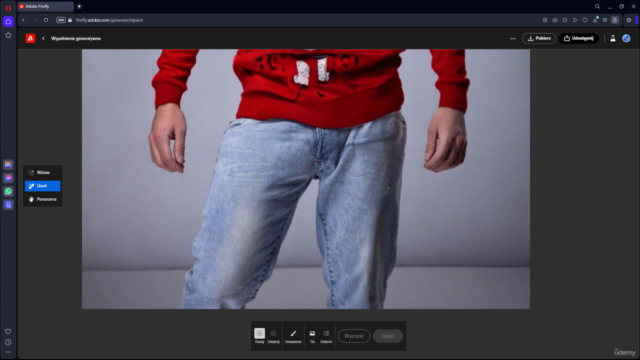Click the downloads icon with blue badge
Screen dimensions: 640x360
pyautogui.click(x=595, y=20)
